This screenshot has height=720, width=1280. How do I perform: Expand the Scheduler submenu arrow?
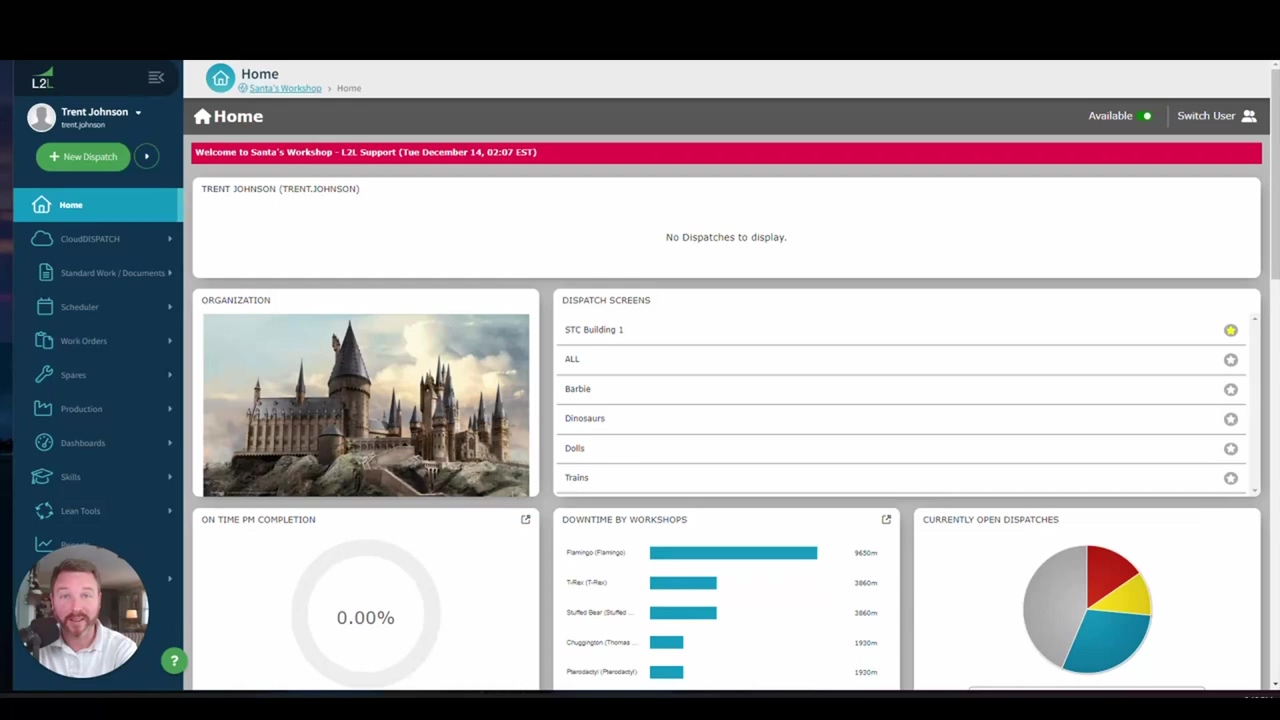[170, 307]
